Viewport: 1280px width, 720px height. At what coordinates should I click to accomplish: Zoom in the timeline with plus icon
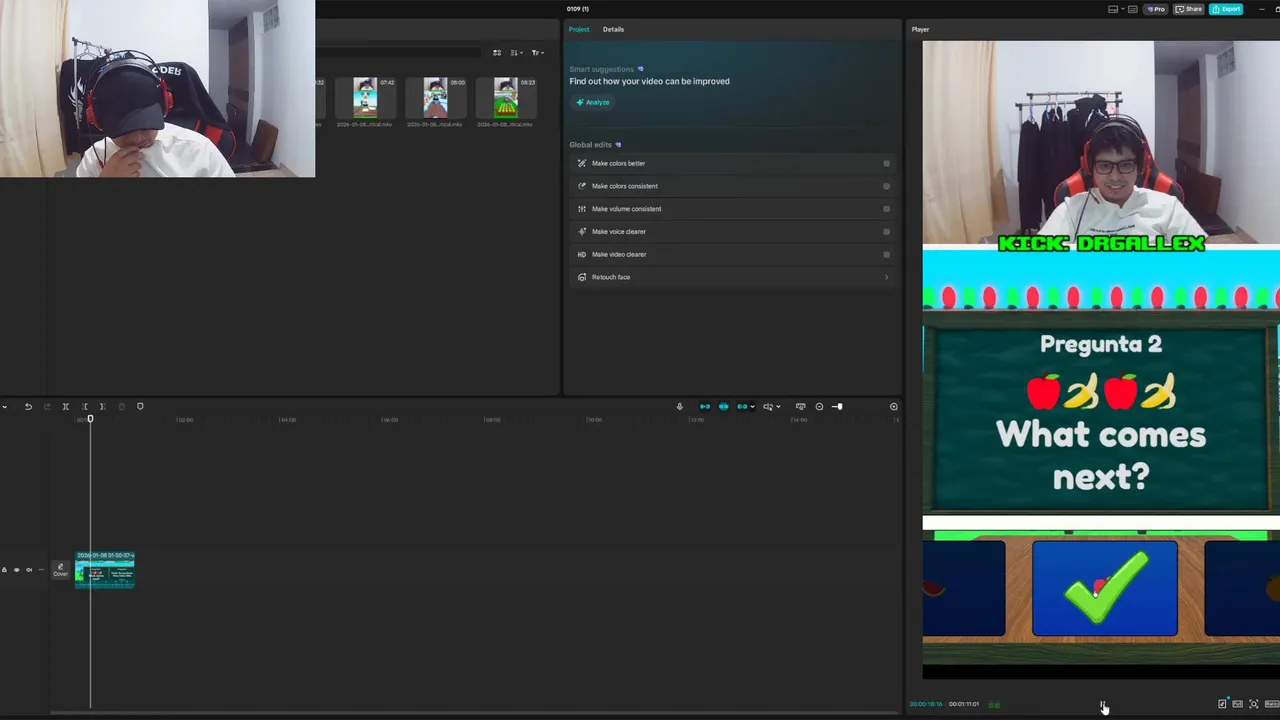894,406
